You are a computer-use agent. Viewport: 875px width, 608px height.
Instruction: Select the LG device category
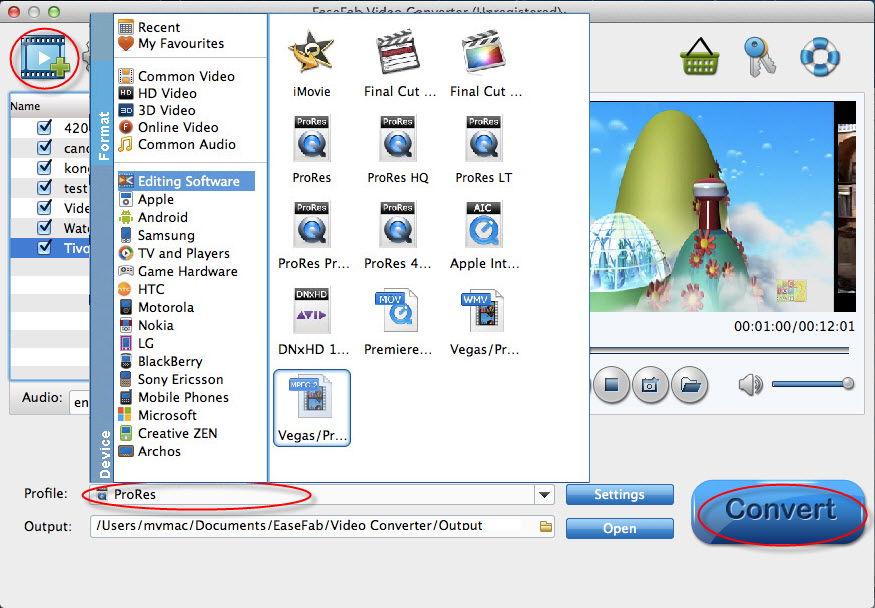point(136,343)
